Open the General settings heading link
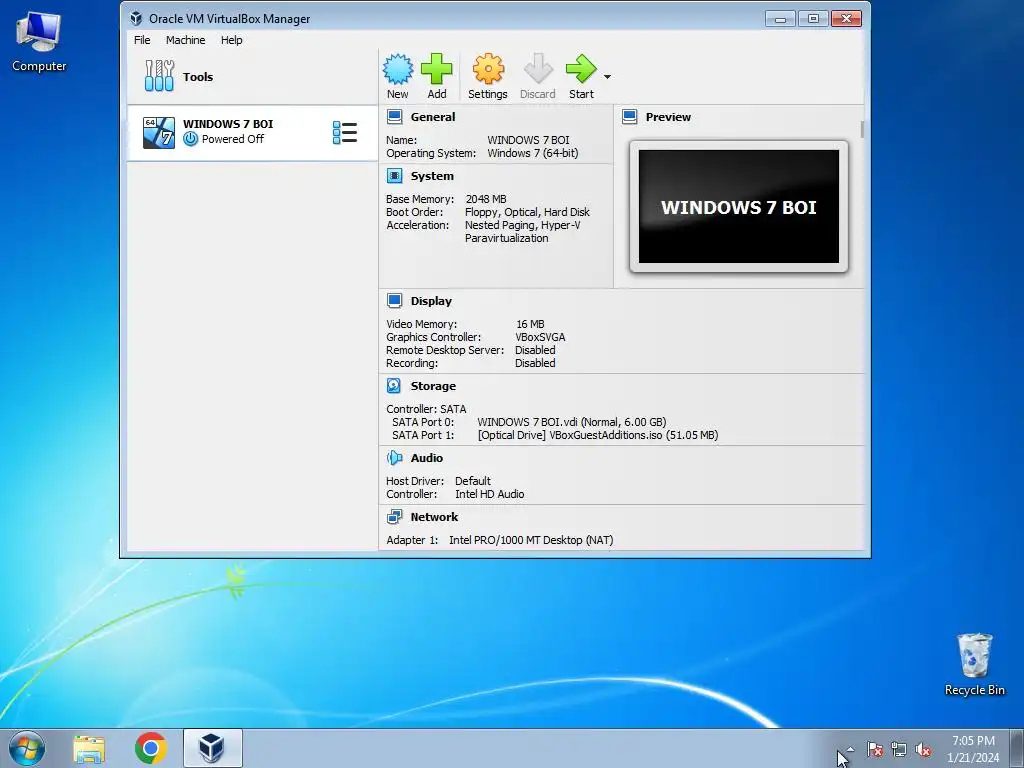Screen dimensions: 1024x768 433,117
